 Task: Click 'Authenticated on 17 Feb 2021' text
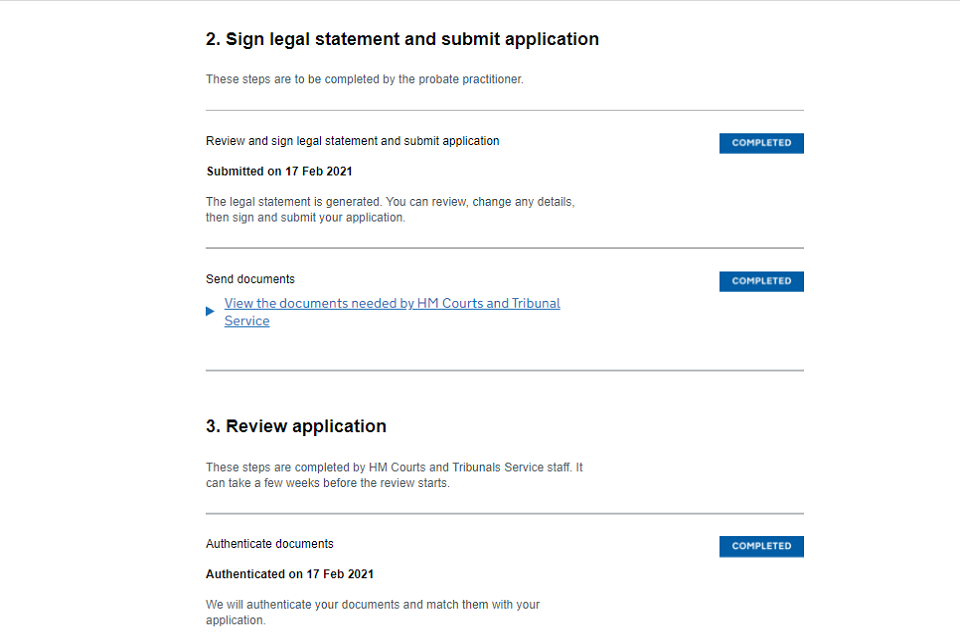tap(289, 574)
